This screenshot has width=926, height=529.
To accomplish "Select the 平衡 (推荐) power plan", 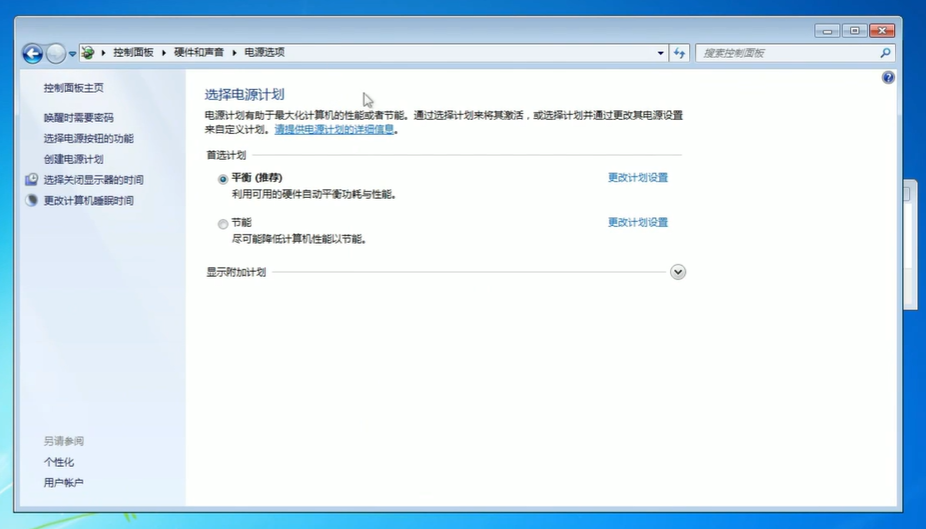I will click(223, 179).
